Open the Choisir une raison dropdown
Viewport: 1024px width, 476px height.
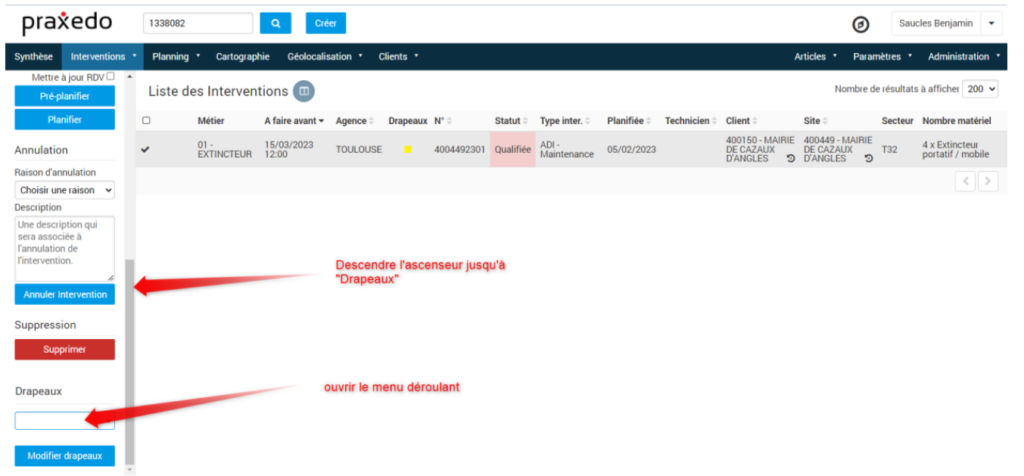[65, 189]
